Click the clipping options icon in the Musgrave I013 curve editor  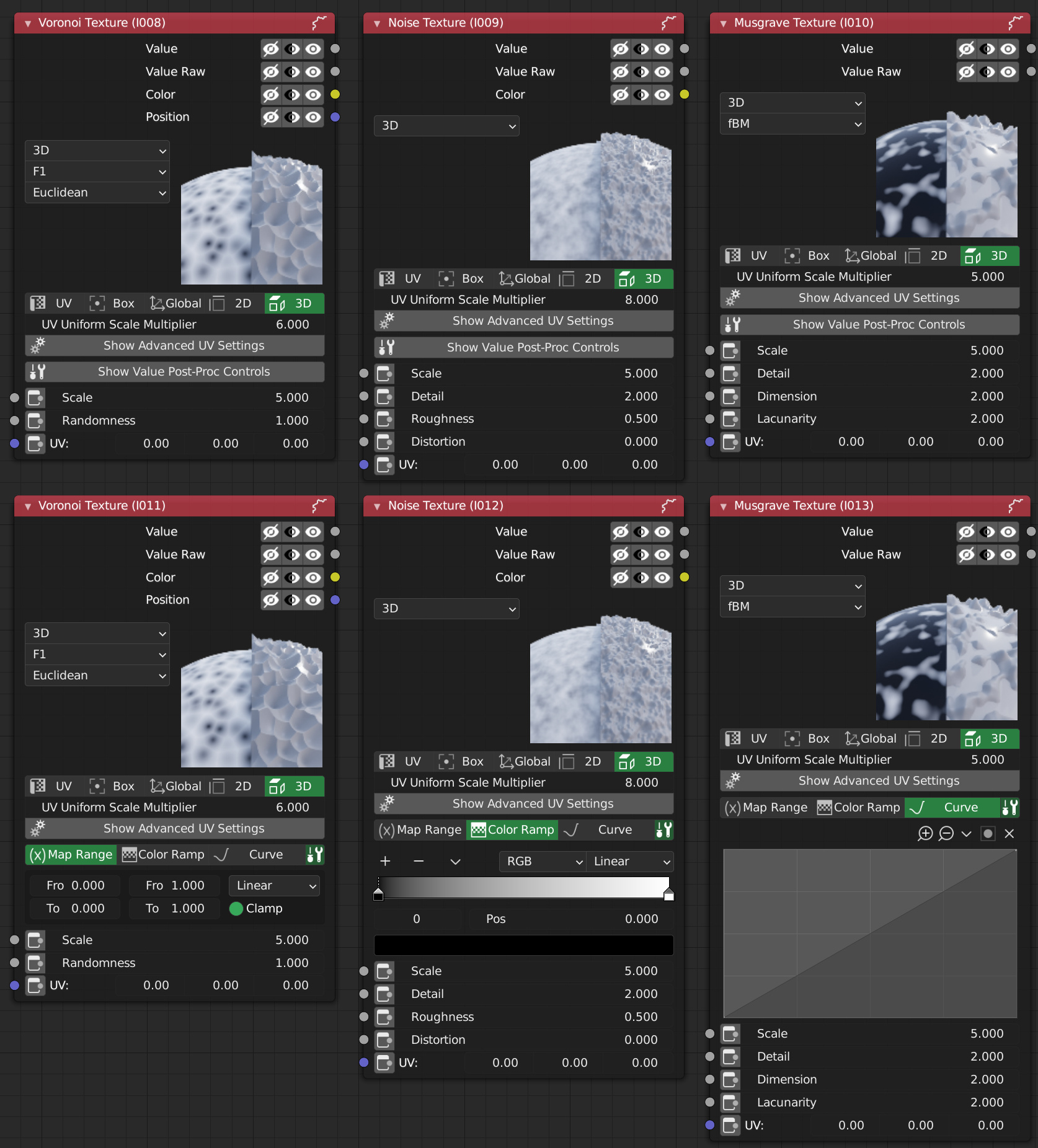coord(988,834)
